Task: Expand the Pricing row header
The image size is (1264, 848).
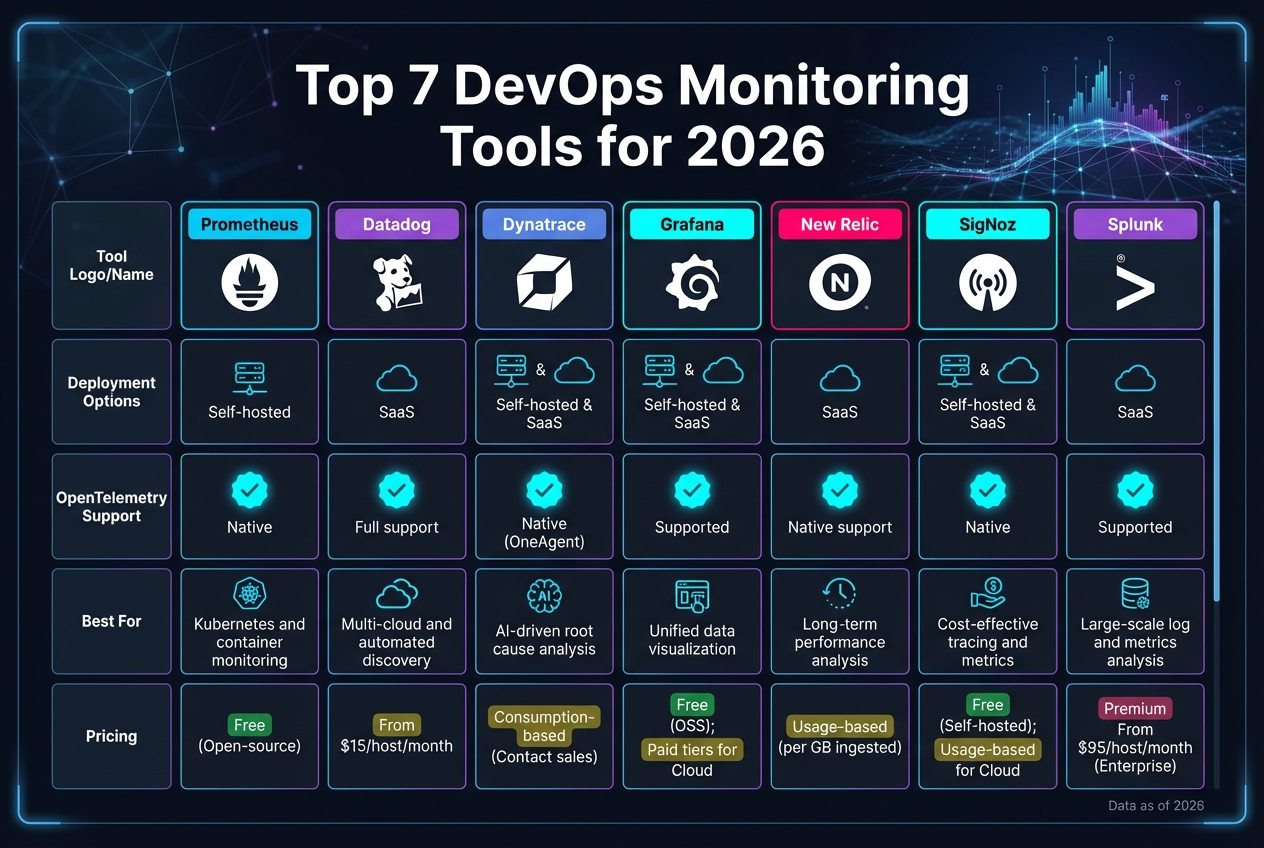Action: click(x=111, y=736)
